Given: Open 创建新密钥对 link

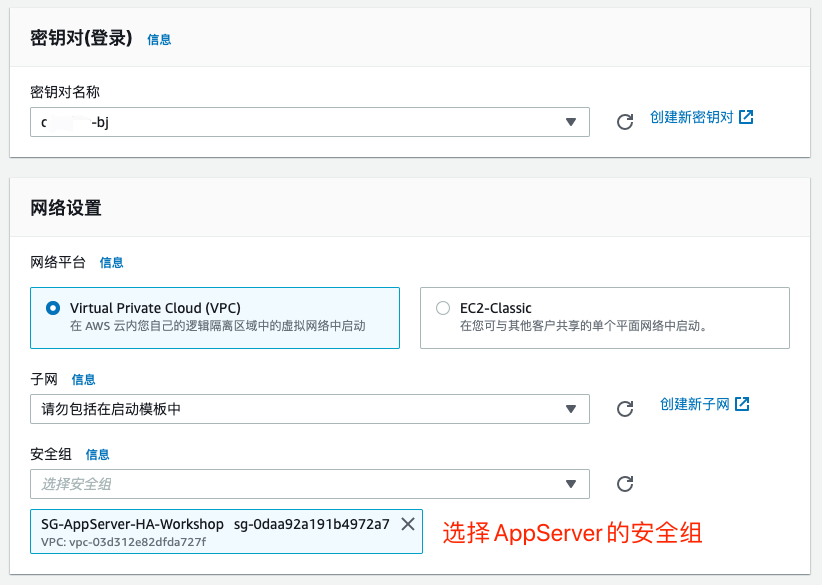Looking at the screenshot, I should [691, 117].
